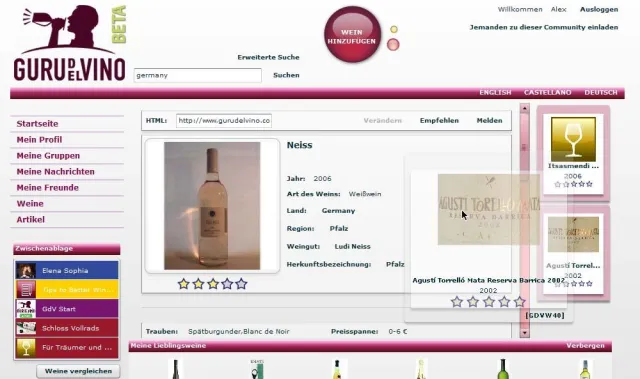The image size is (640, 379).
Task: Click the Suchen button
Action: [286, 75]
